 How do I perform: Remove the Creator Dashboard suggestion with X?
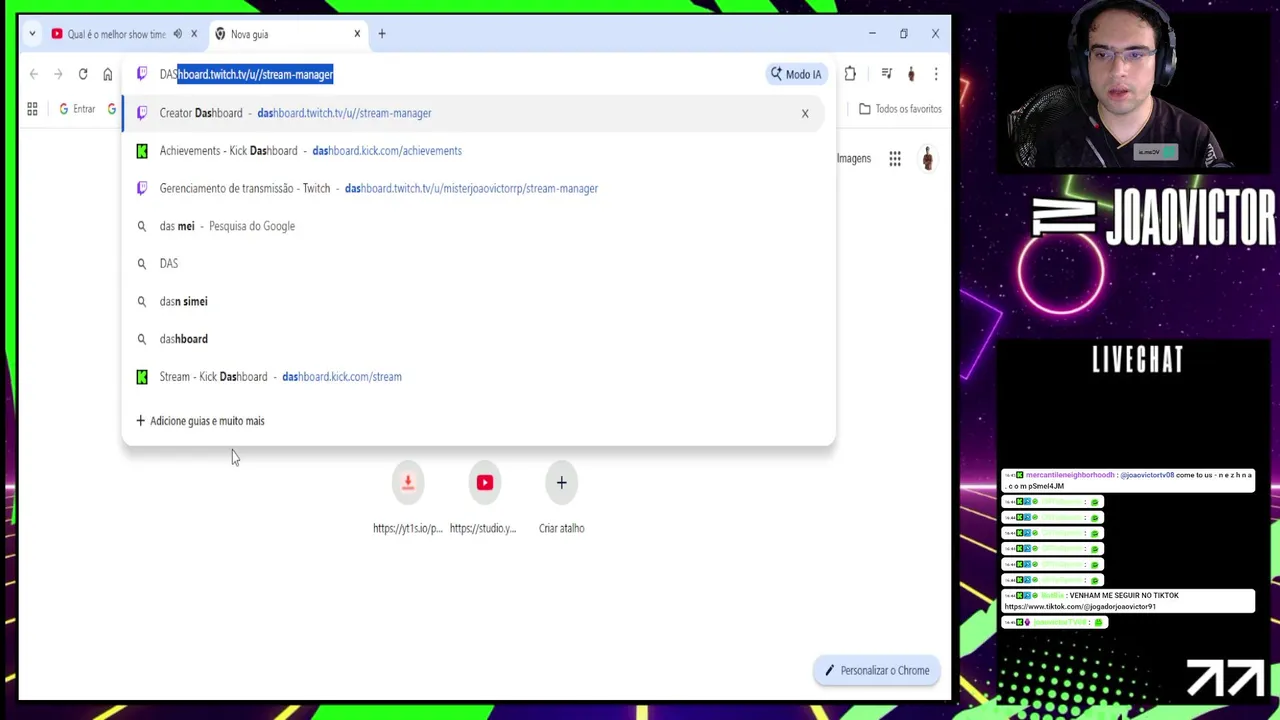(805, 113)
